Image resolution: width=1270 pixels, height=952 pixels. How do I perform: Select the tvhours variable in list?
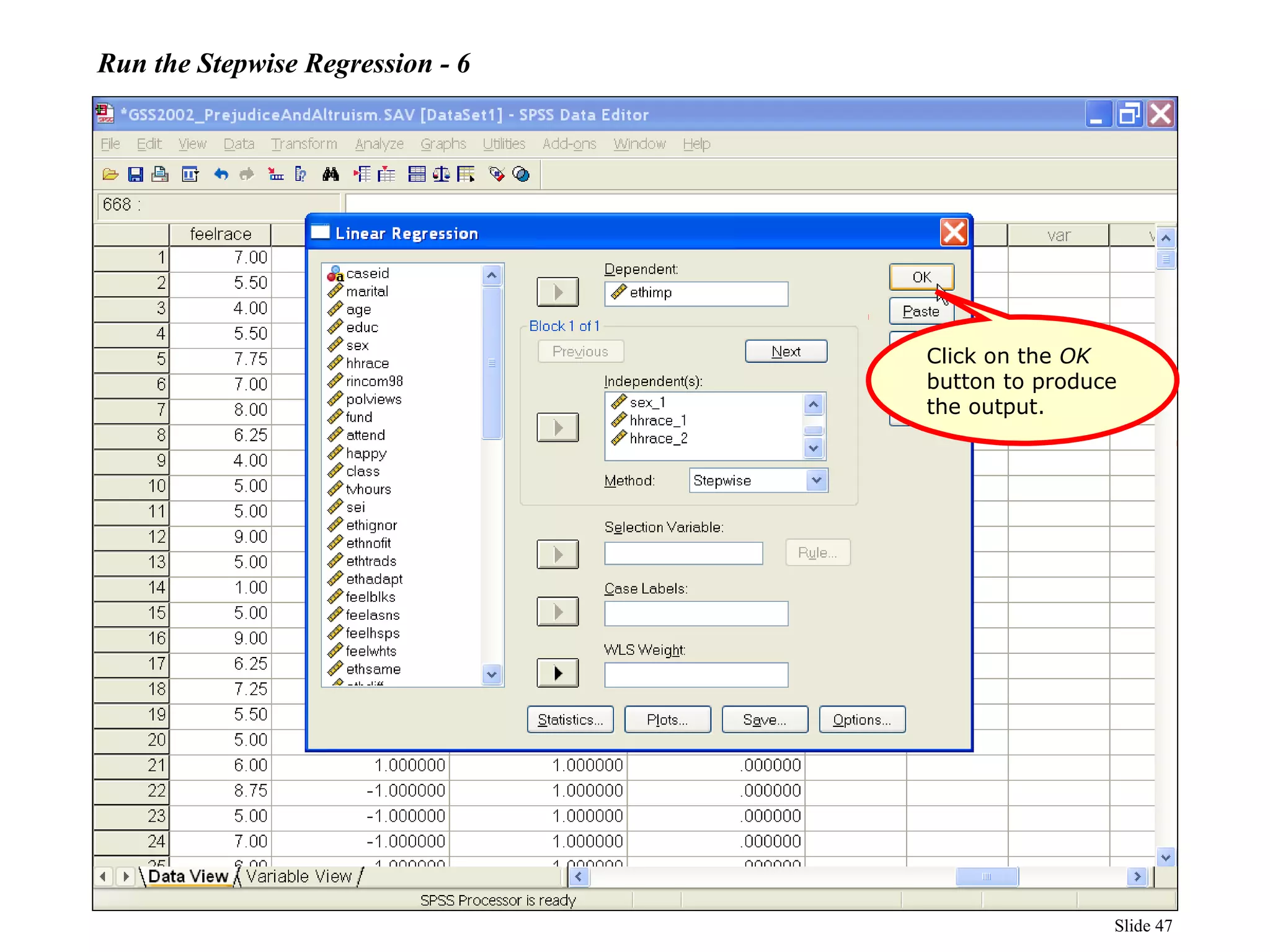click(368, 489)
